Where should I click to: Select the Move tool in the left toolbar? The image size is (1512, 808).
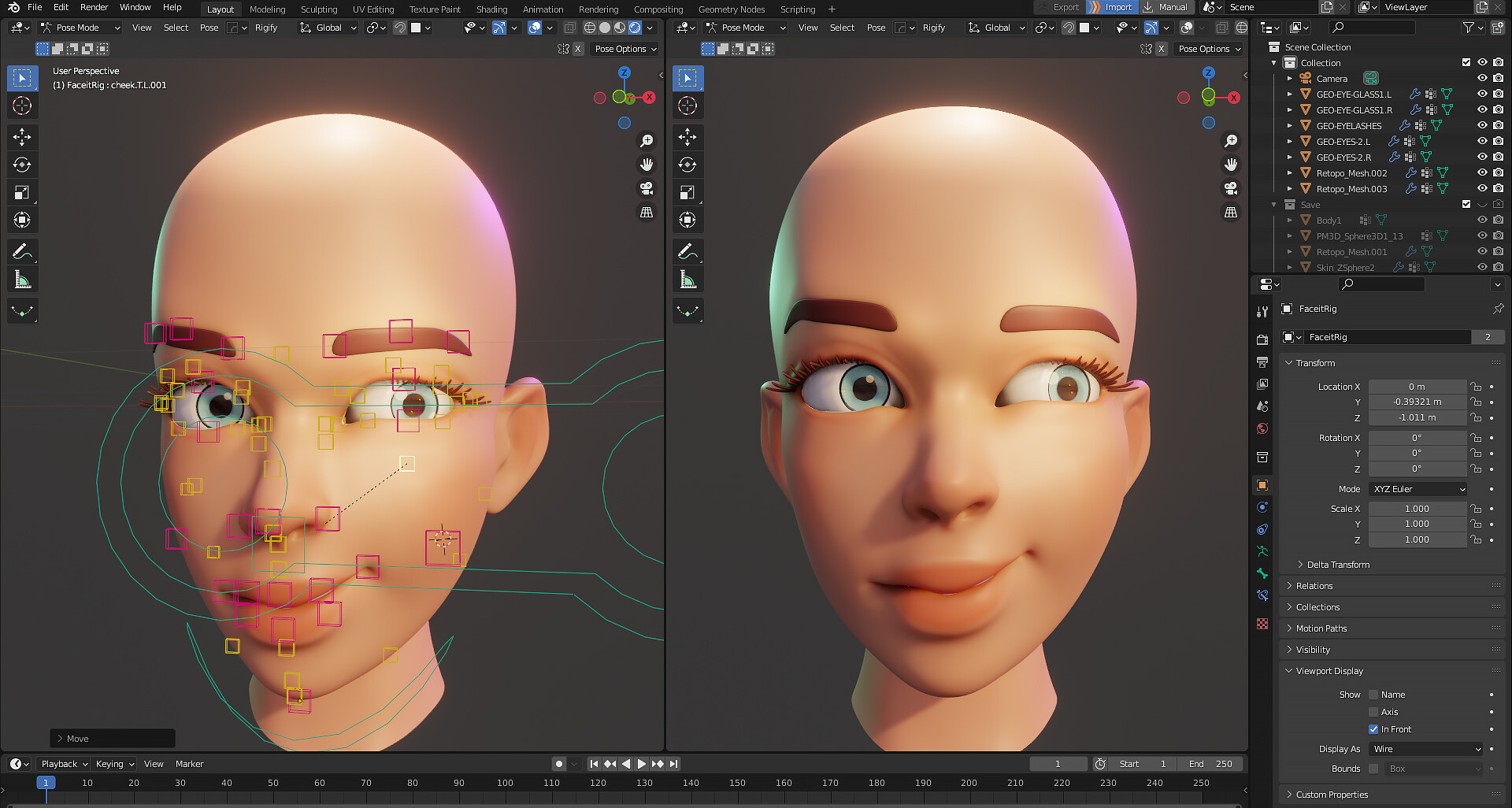22,137
